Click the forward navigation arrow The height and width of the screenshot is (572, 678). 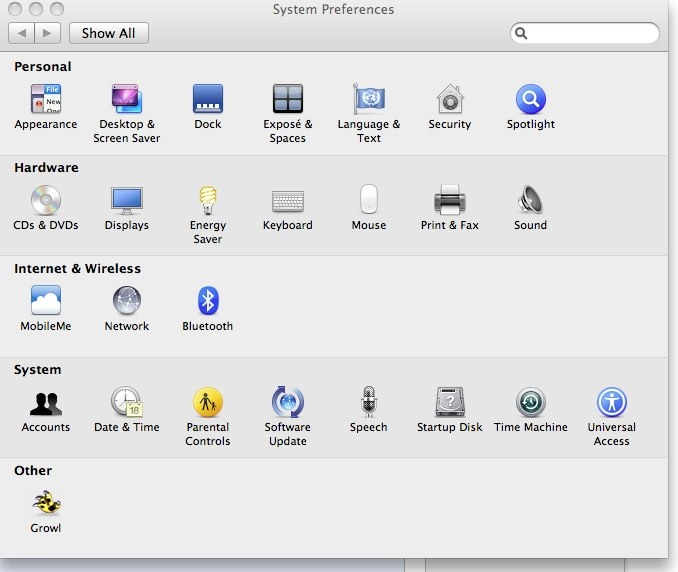coord(47,33)
